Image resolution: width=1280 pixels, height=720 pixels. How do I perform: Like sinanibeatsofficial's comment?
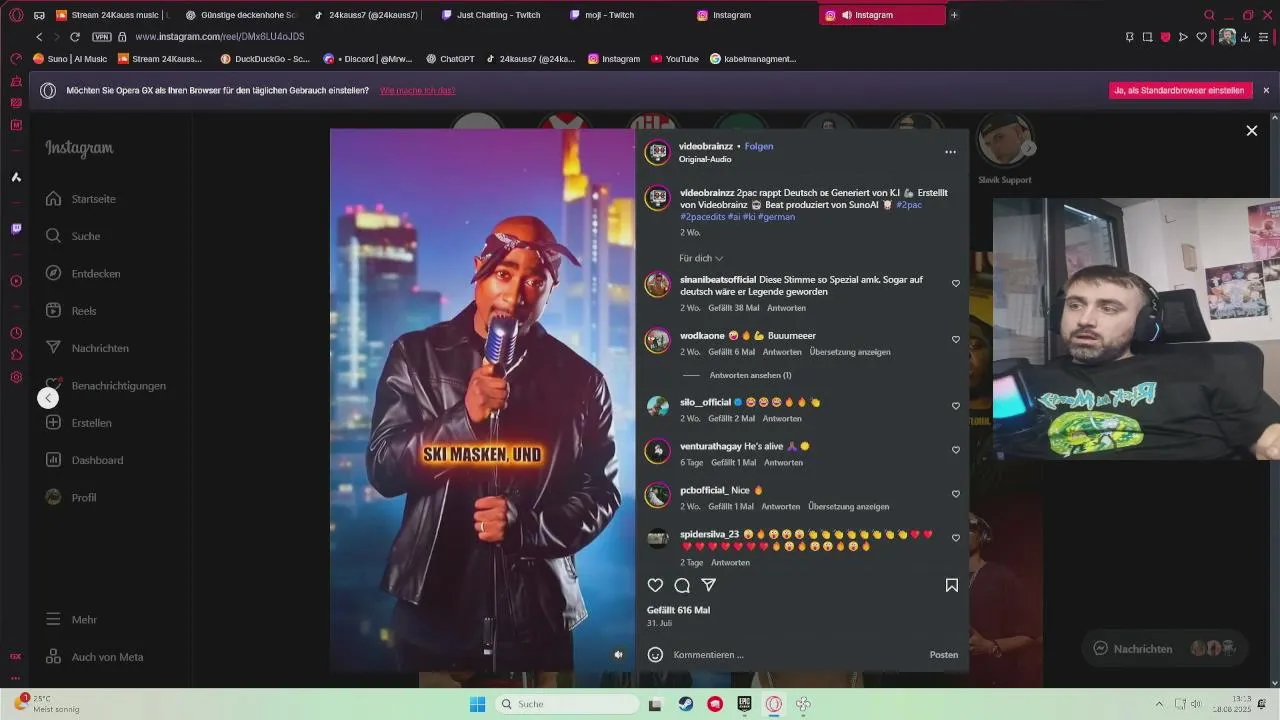956,284
